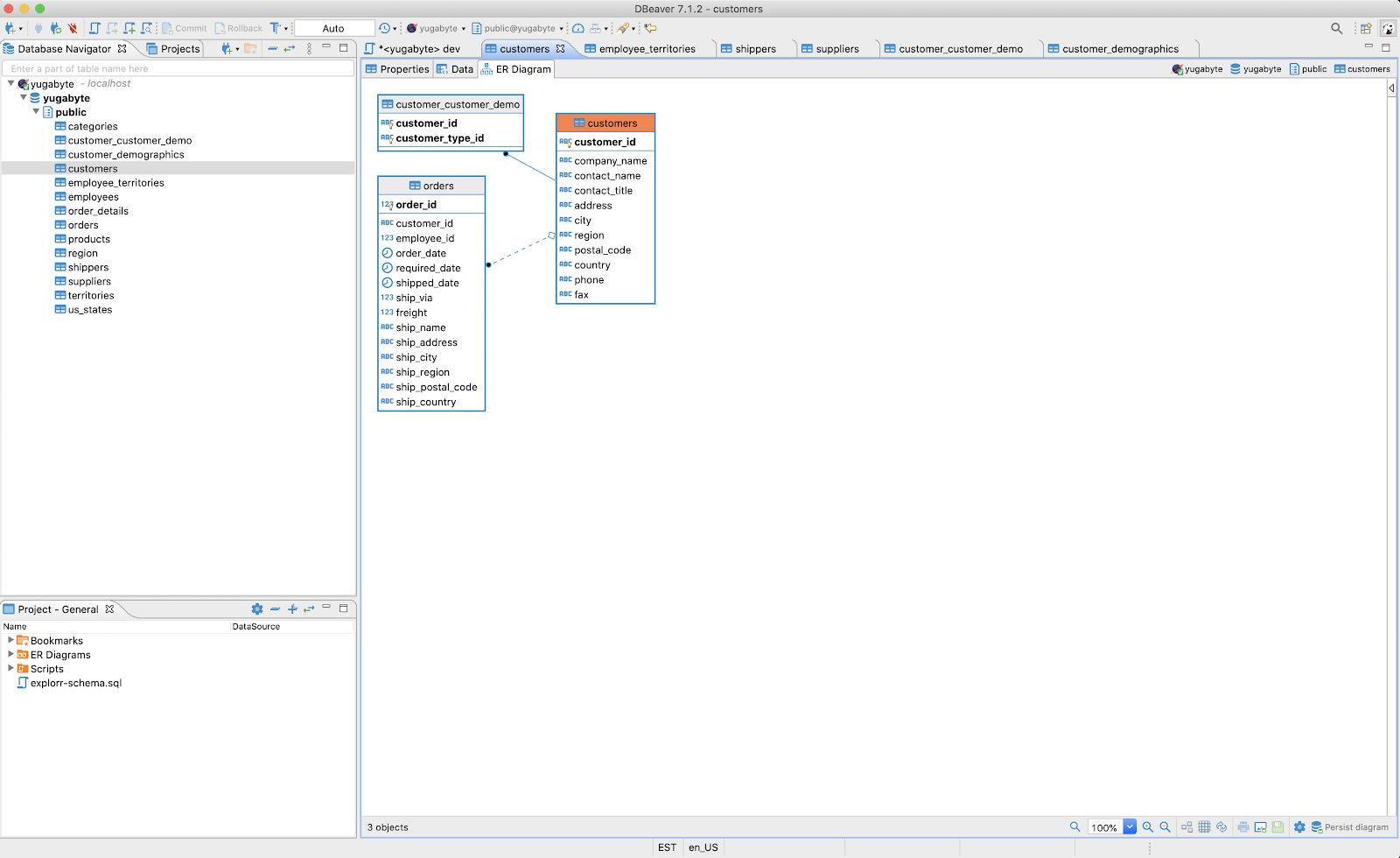Print the ER diagram

[x=1243, y=826]
